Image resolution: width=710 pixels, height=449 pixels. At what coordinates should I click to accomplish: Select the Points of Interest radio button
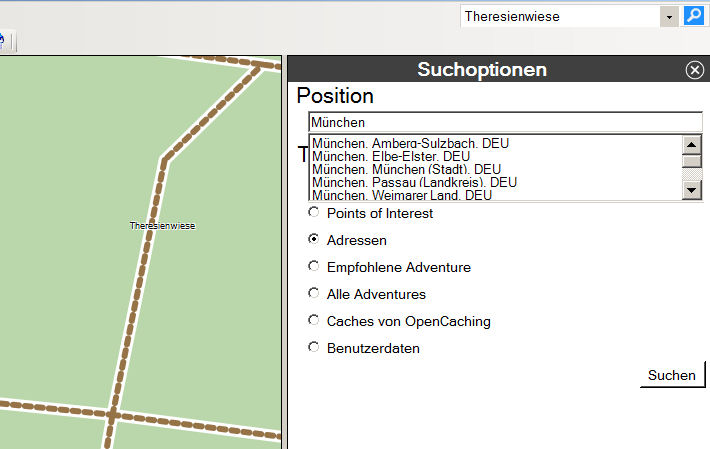314,212
